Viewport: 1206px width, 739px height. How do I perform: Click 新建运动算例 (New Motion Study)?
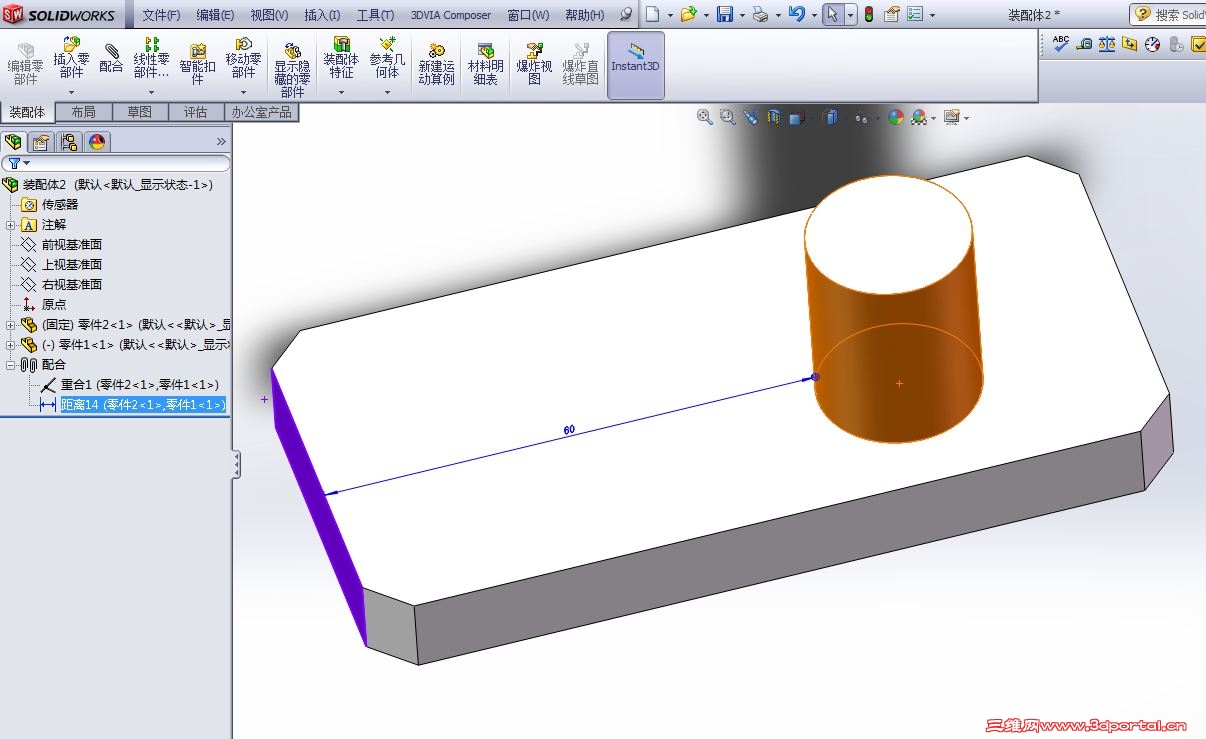(x=436, y=63)
